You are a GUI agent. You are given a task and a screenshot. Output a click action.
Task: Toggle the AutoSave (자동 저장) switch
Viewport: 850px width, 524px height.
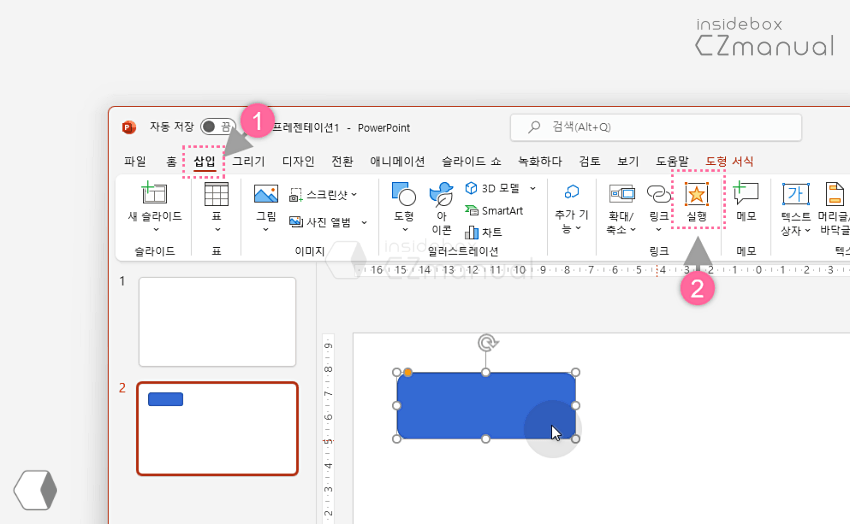(x=218, y=127)
